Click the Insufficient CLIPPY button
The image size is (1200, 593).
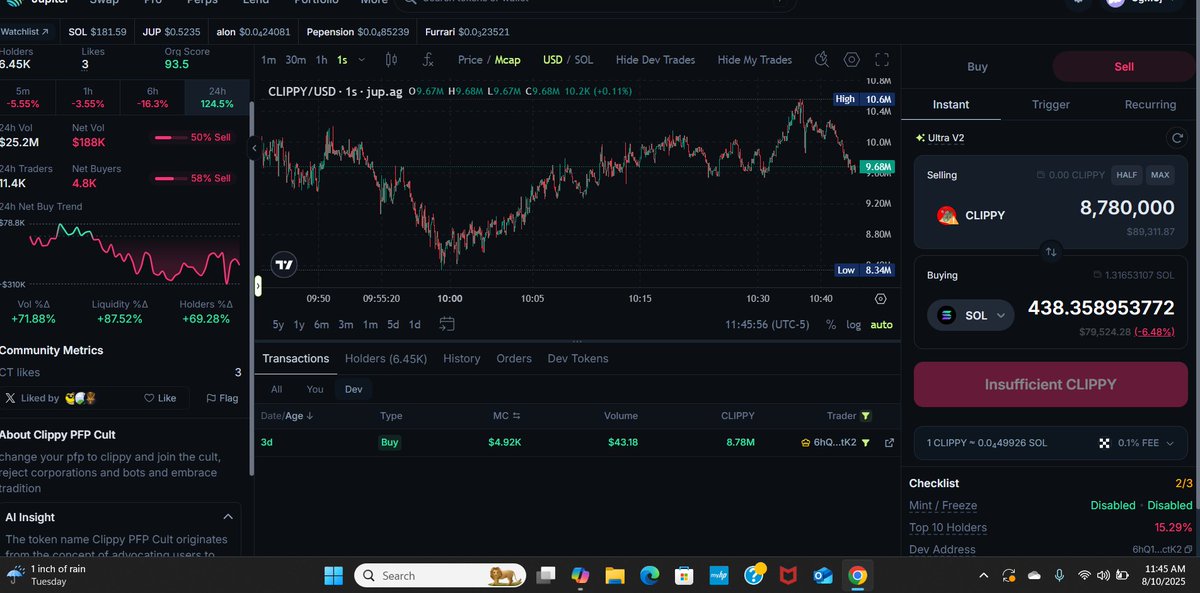point(1051,384)
